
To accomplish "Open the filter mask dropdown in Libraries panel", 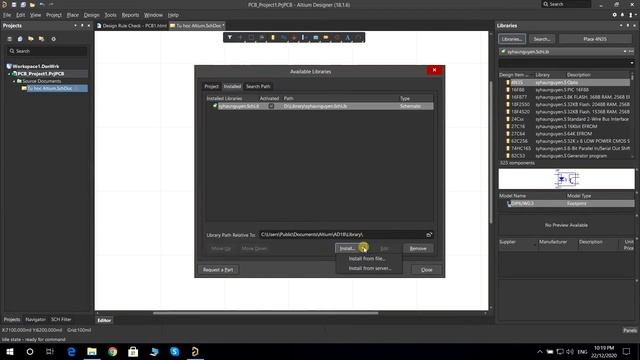I will (x=632, y=63).
